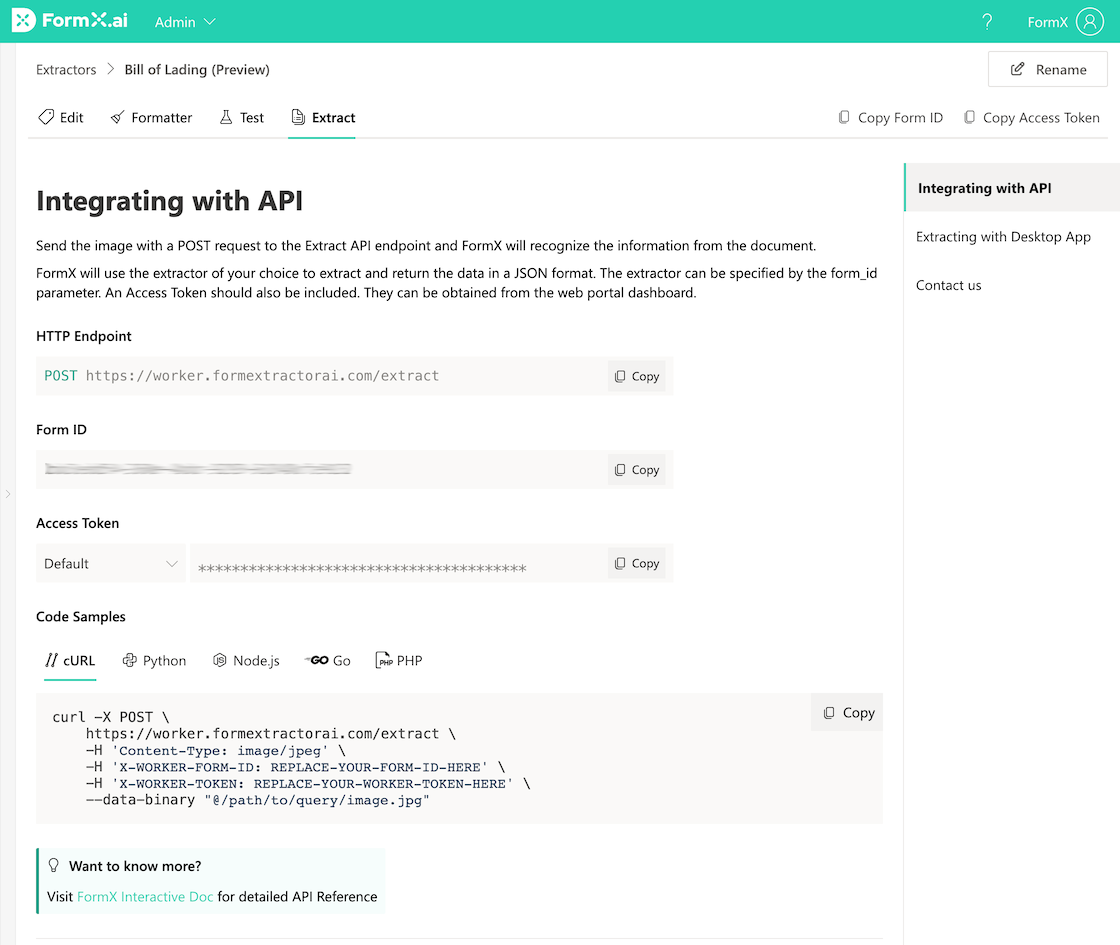Switch to the Formatter tab
Image resolution: width=1120 pixels, height=945 pixels.
(151, 118)
